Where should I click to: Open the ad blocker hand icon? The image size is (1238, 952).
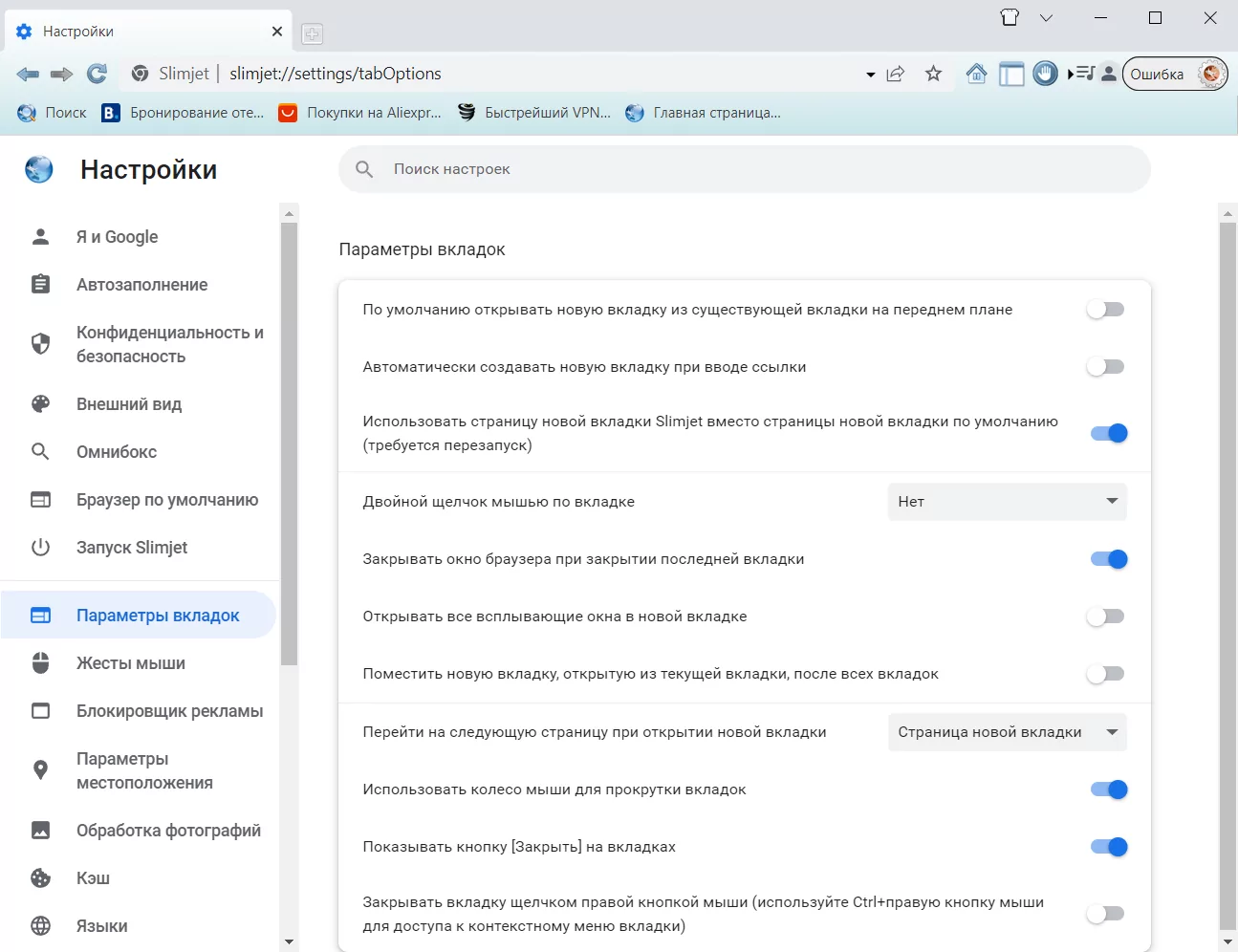pos(1046,74)
